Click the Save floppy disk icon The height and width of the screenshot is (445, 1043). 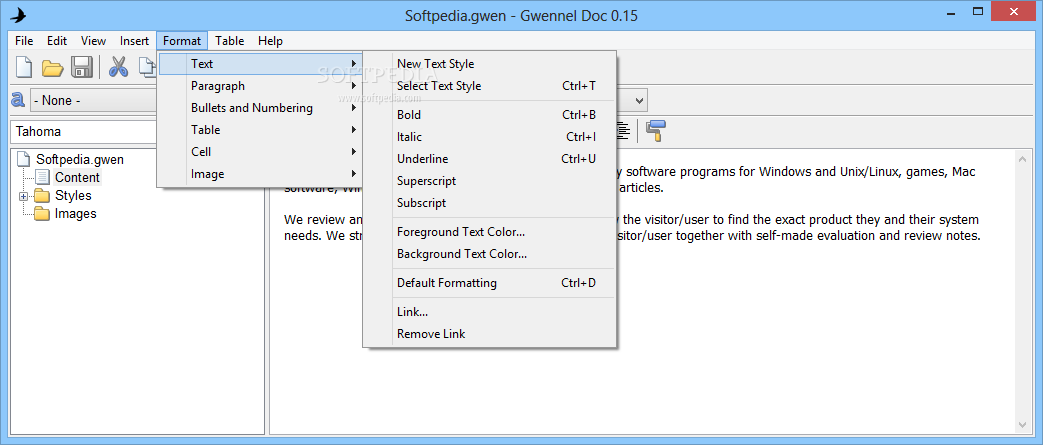tap(82, 67)
